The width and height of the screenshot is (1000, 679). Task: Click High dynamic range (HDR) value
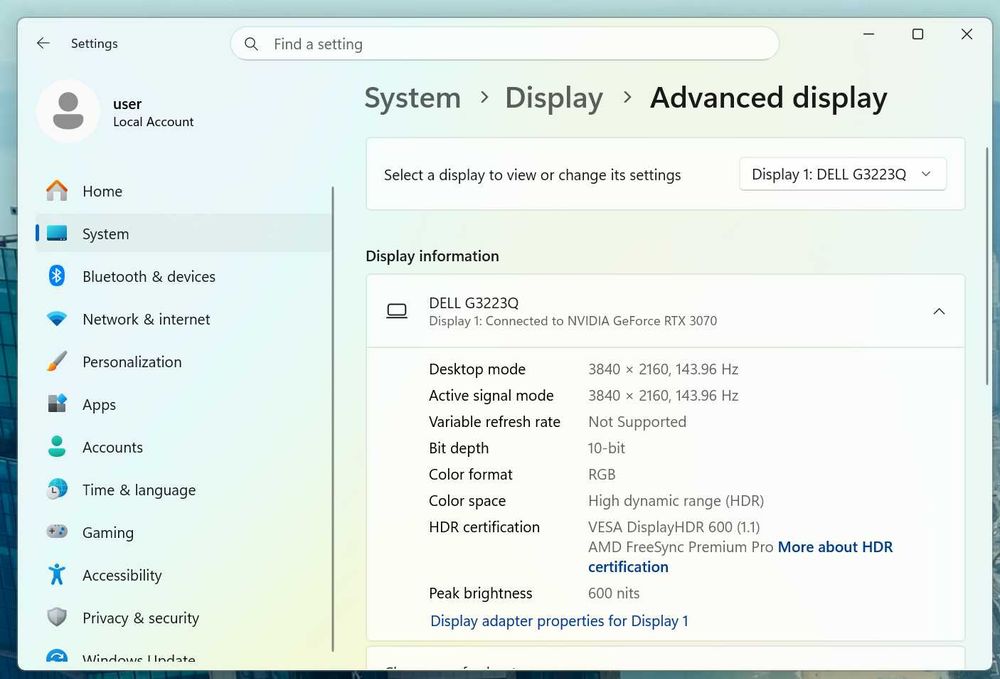pos(676,501)
